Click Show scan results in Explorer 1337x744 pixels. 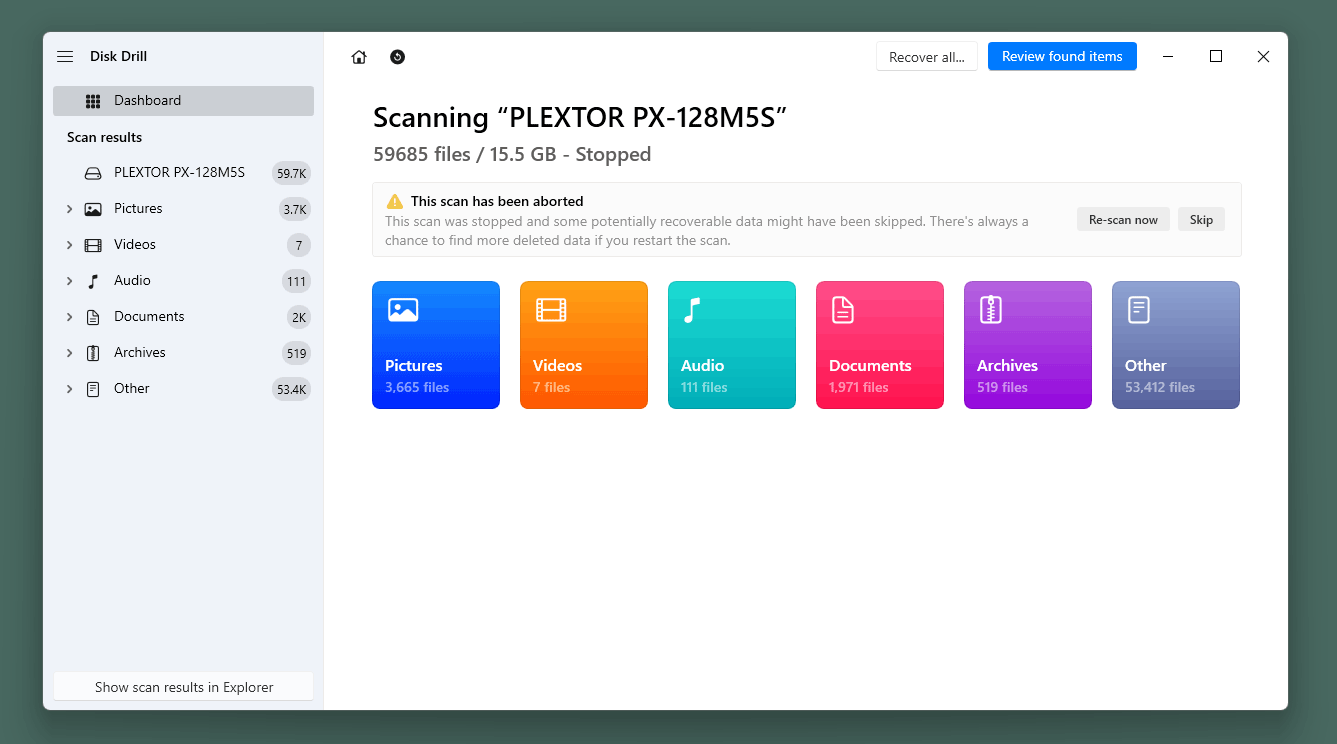point(184,687)
